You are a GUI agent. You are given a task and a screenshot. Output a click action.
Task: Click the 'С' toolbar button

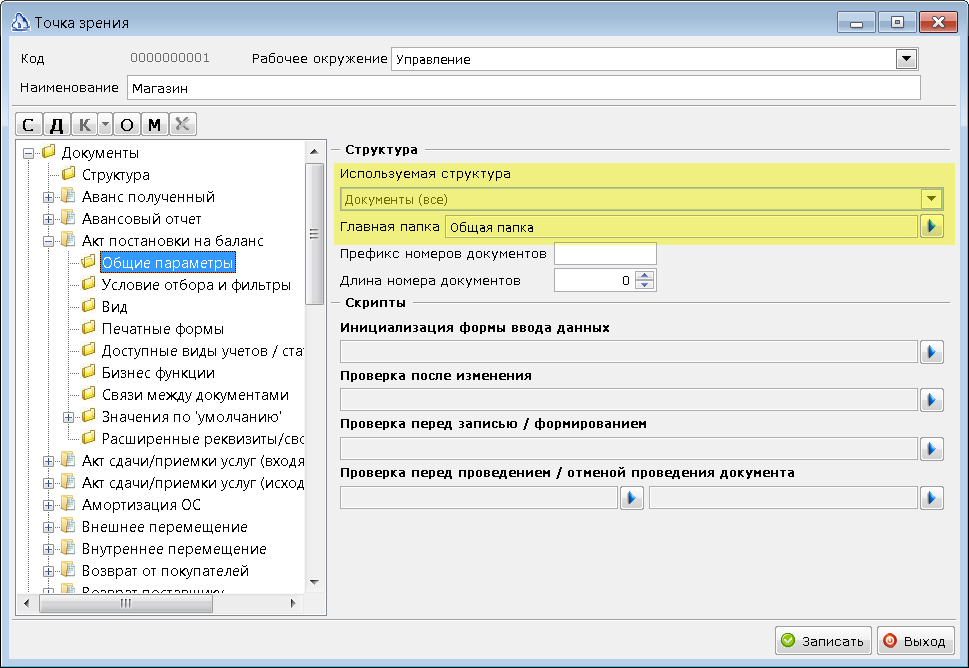click(28, 124)
